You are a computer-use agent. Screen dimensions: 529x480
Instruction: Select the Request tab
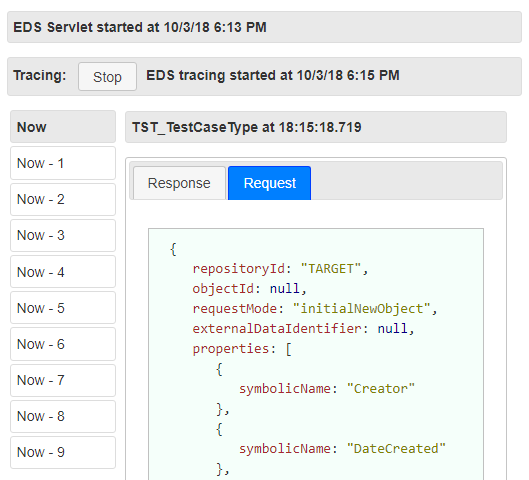(x=270, y=183)
